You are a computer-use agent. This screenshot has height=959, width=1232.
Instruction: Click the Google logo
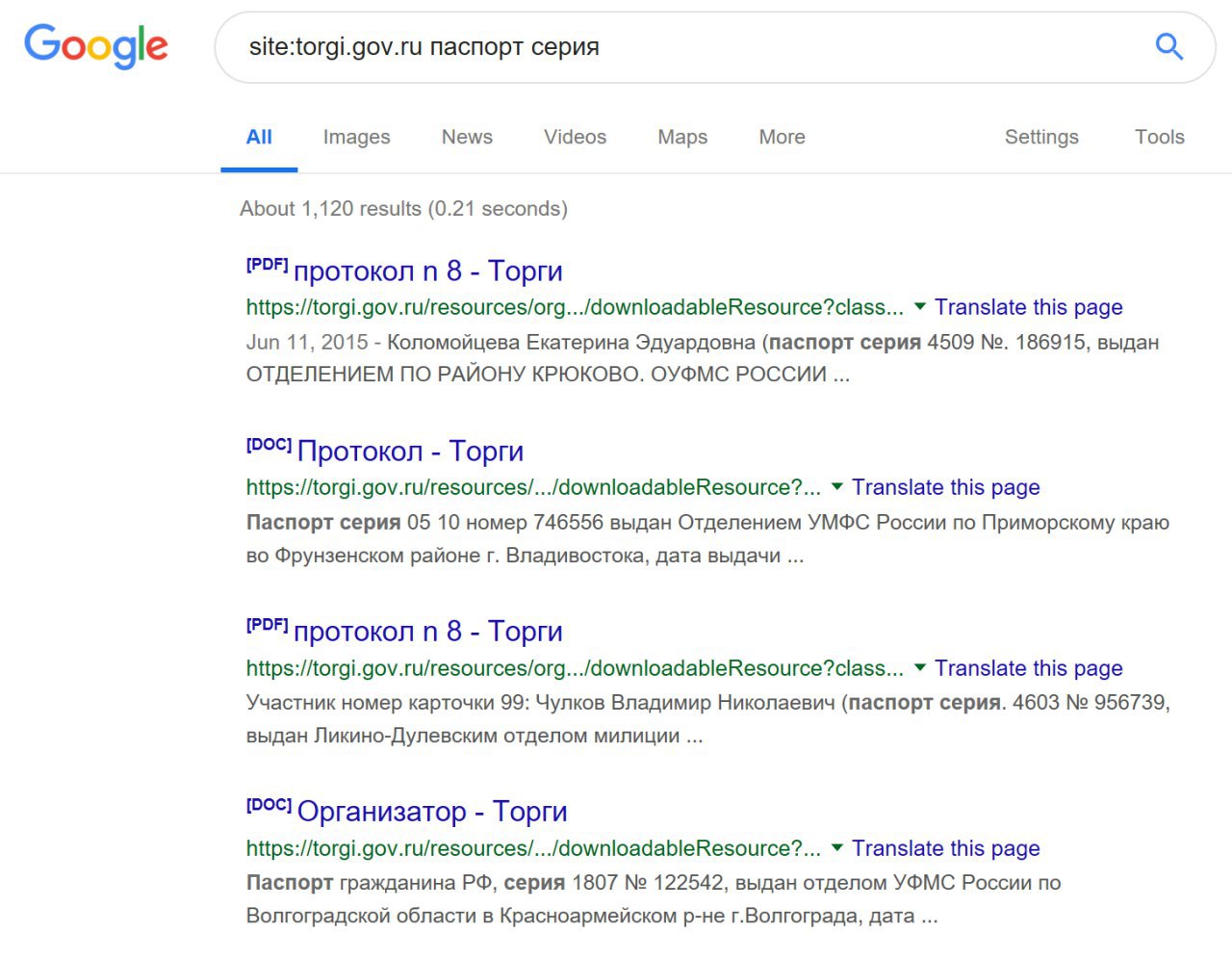click(x=96, y=46)
